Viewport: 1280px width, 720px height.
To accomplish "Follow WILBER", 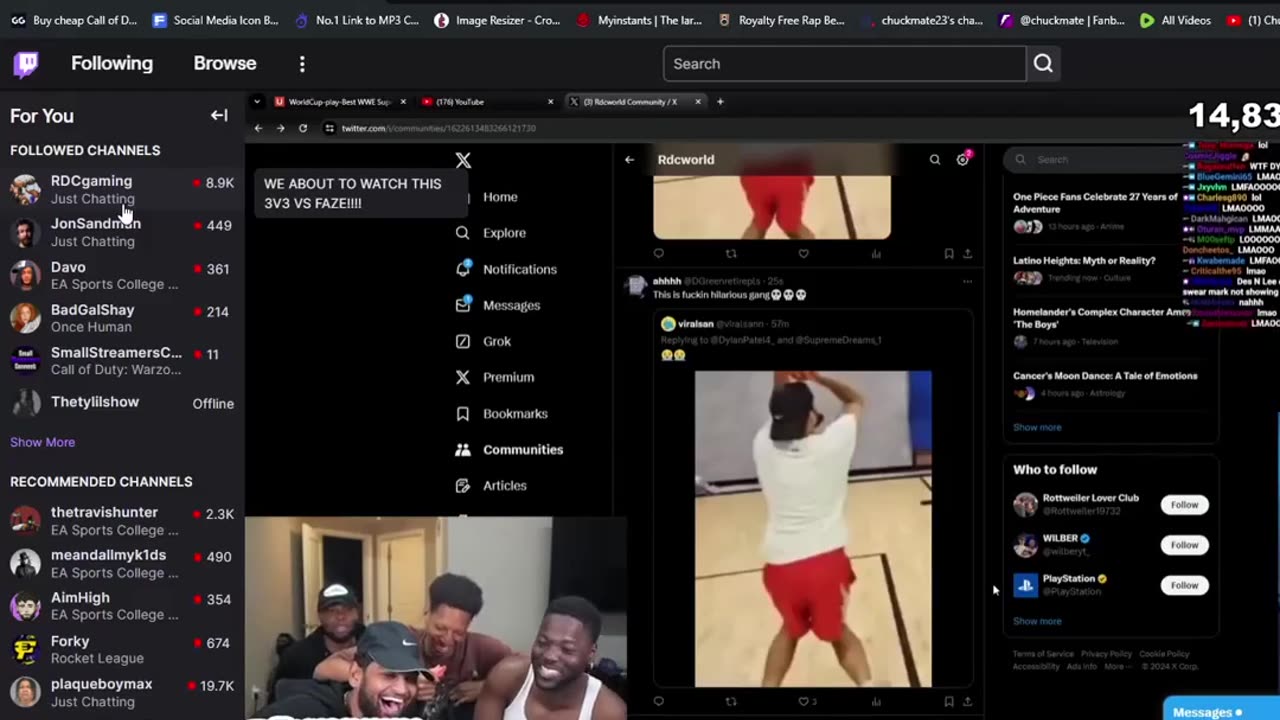I will [1184, 545].
